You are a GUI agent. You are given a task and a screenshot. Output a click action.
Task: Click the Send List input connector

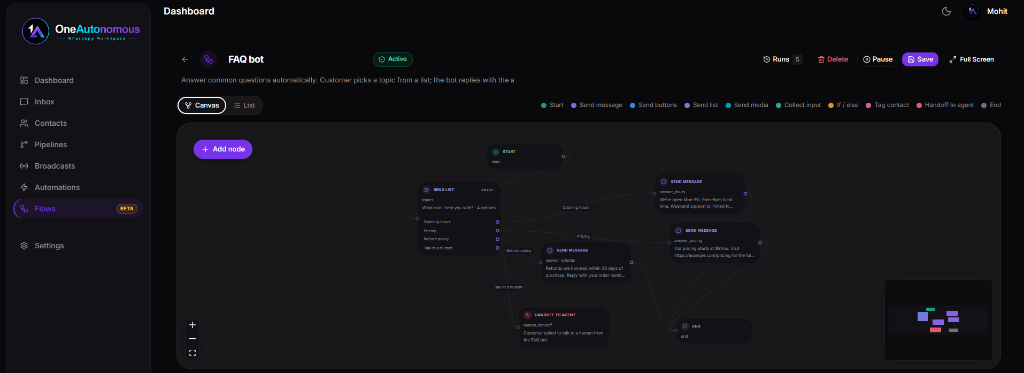[x=417, y=218]
